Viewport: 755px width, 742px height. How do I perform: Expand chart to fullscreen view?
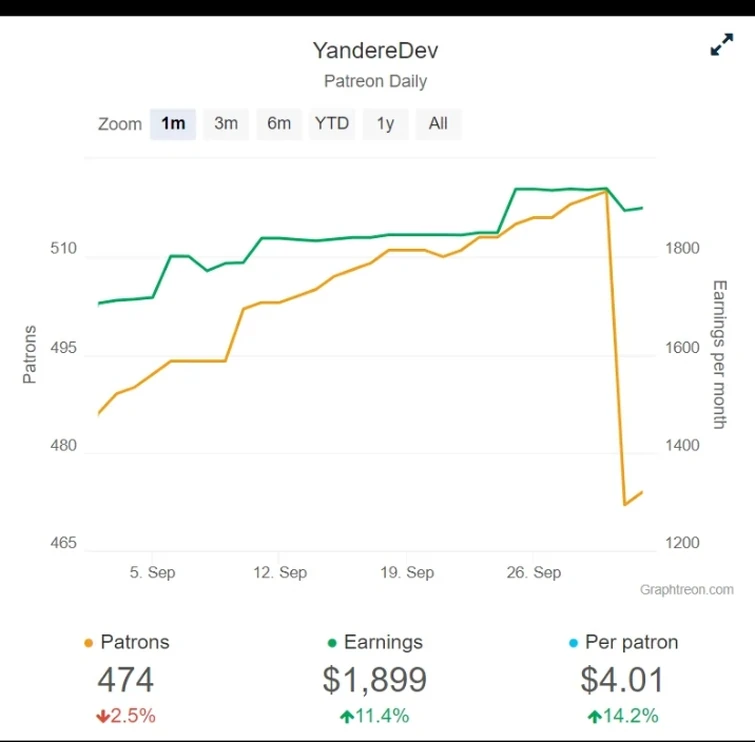(721, 46)
